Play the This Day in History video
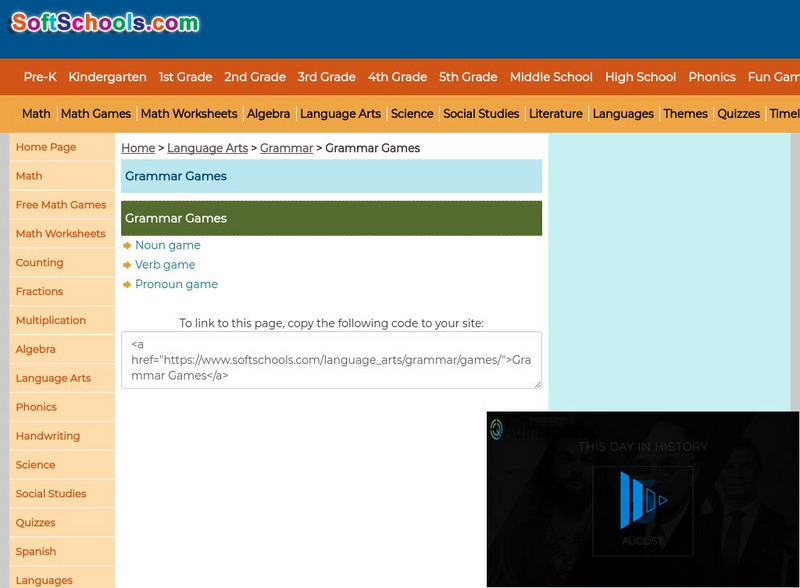 [643, 500]
